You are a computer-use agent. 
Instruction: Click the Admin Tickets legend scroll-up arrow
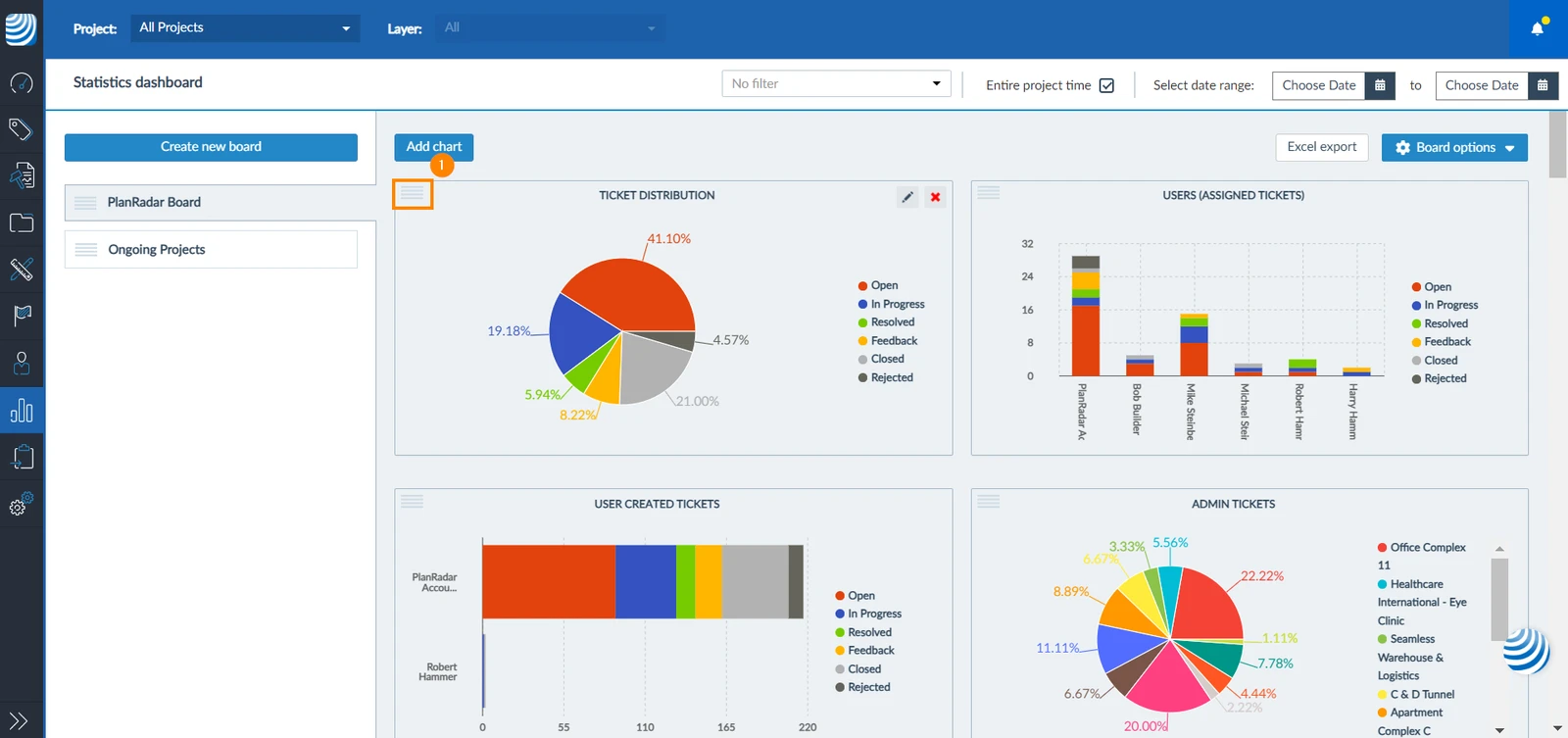(x=1499, y=549)
